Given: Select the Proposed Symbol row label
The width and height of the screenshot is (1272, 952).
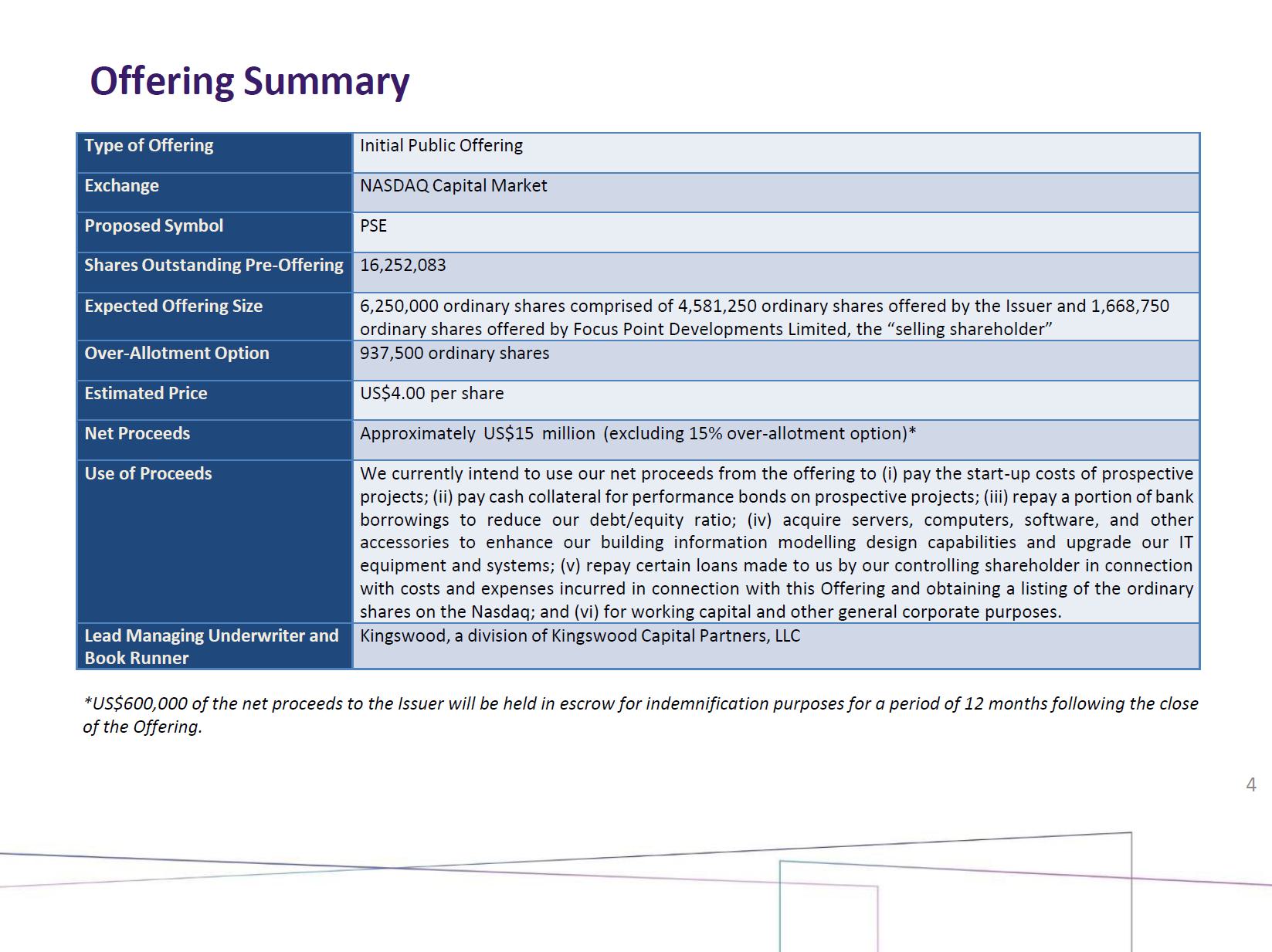Looking at the screenshot, I should (x=154, y=226).
